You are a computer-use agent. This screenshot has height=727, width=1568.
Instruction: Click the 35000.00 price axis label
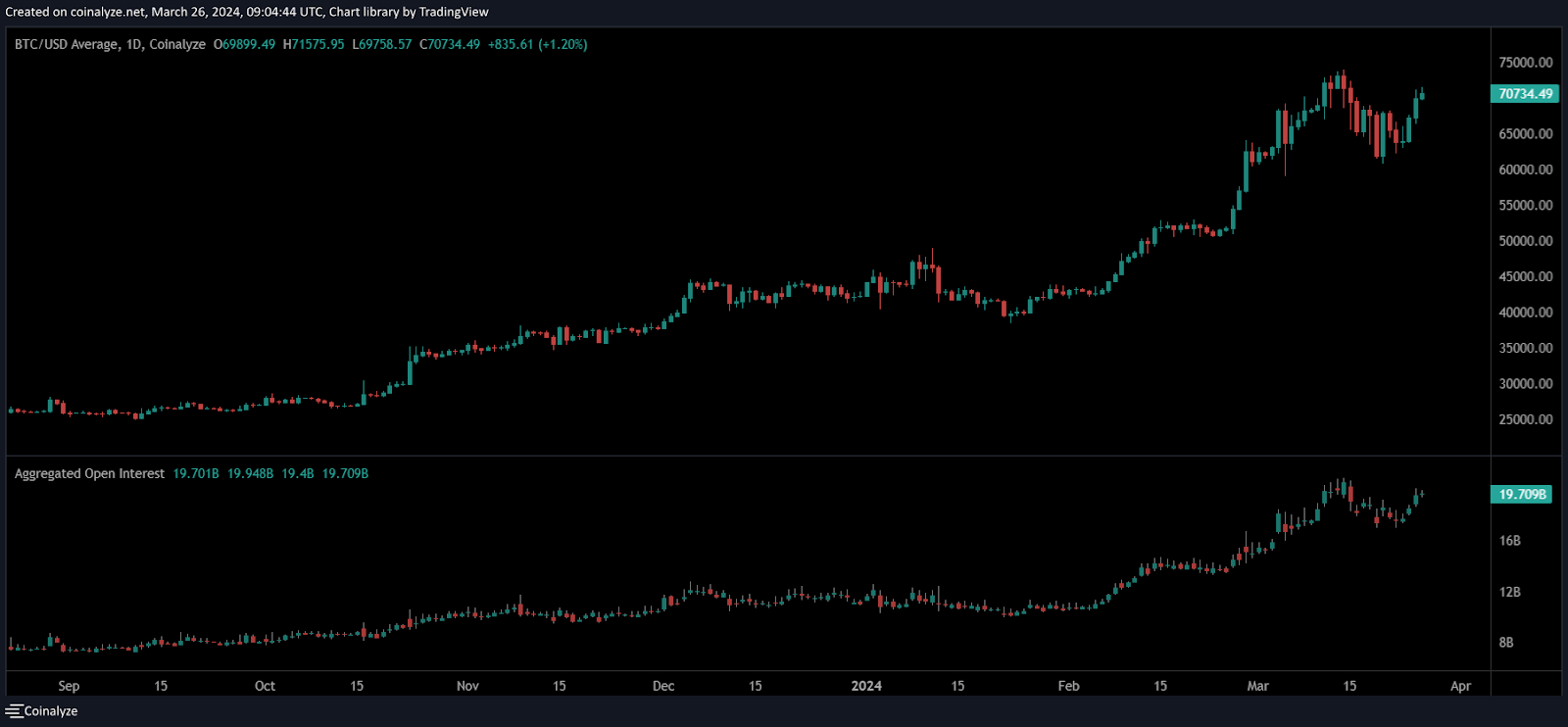pos(1525,348)
